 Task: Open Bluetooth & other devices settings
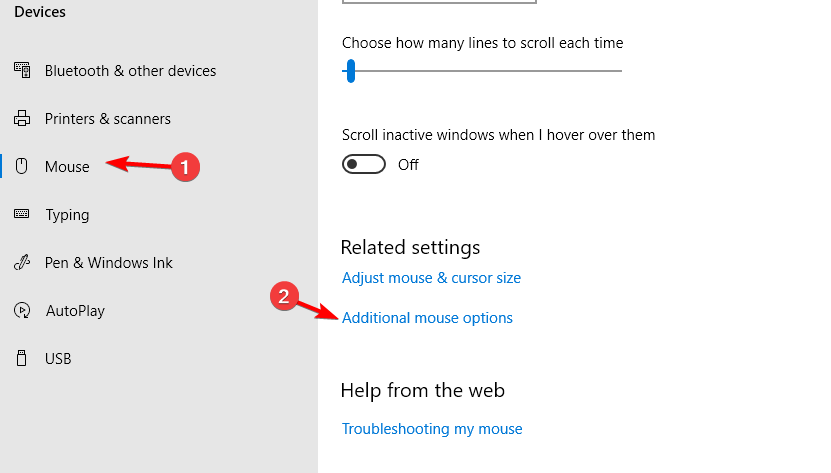tap(130, 71)
